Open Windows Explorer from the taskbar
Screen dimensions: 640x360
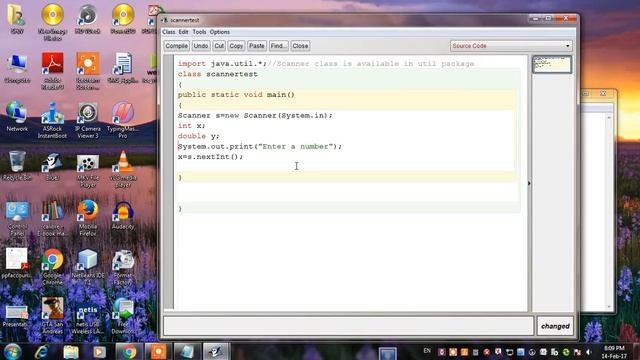tap(71, 351)
